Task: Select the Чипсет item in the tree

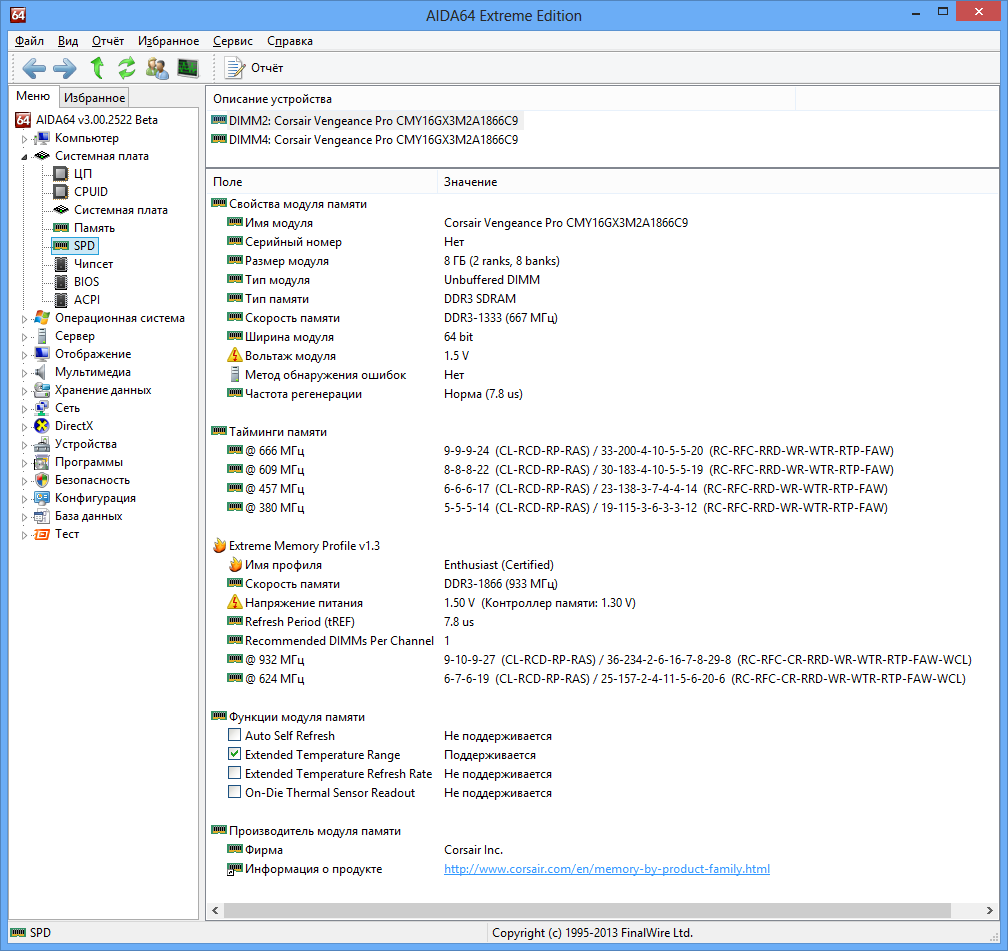Action: (x=93, y=264)
